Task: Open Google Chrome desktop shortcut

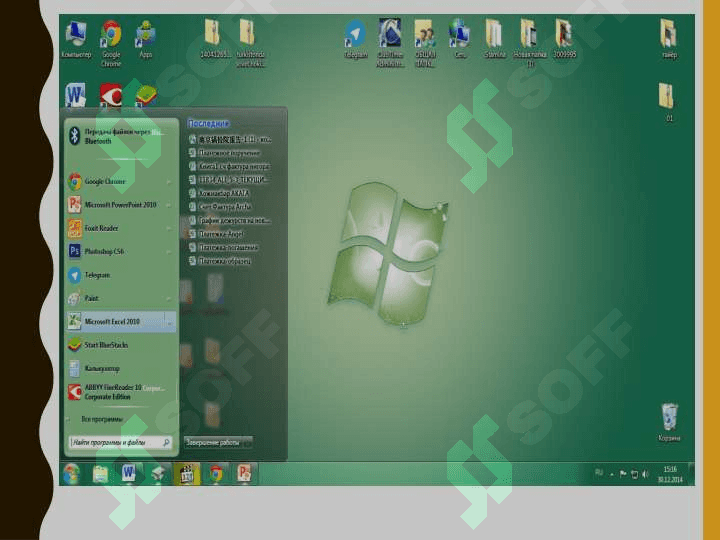Action: 111,43
